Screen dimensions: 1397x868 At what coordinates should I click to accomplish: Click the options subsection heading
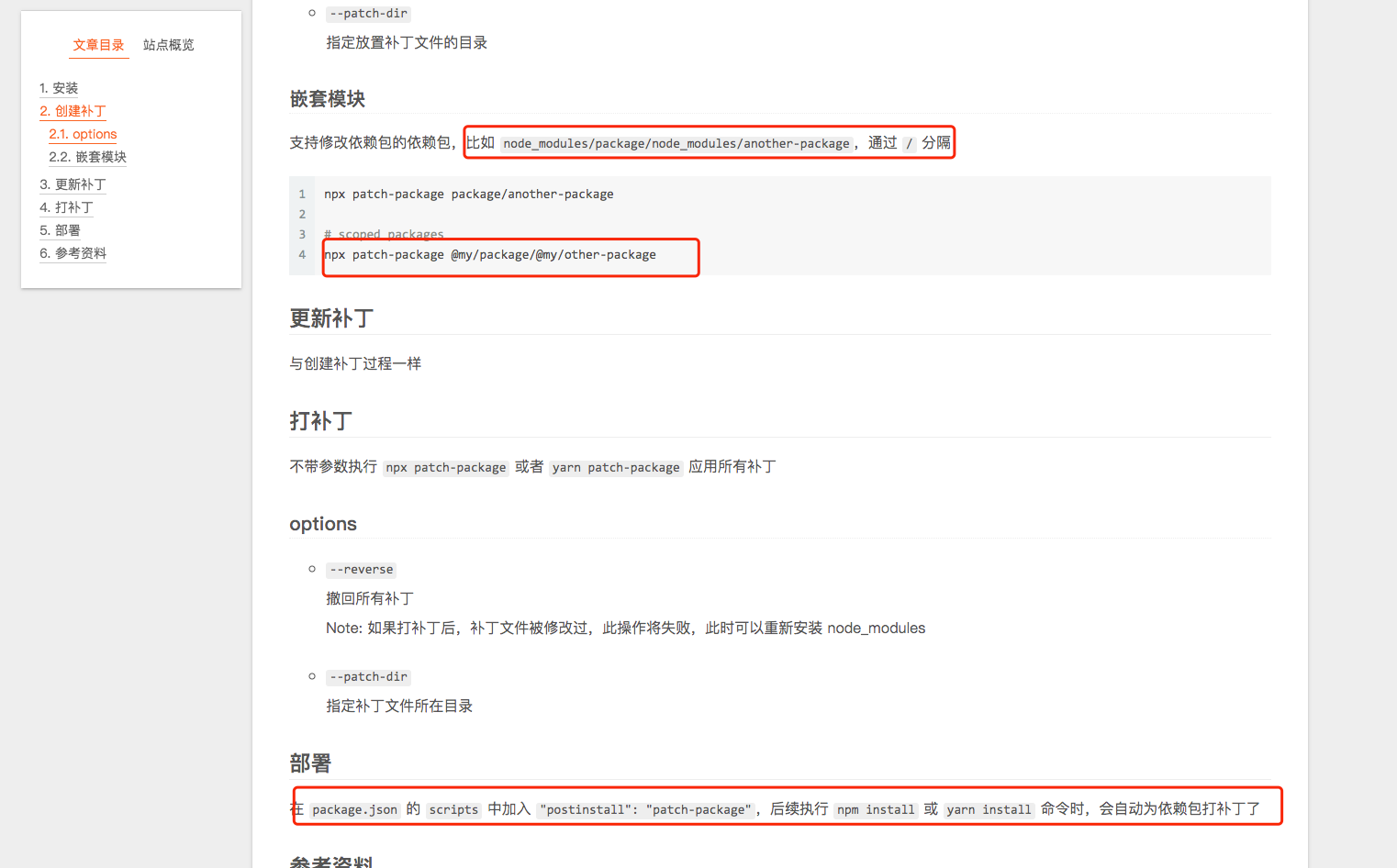tap(323, 524)
